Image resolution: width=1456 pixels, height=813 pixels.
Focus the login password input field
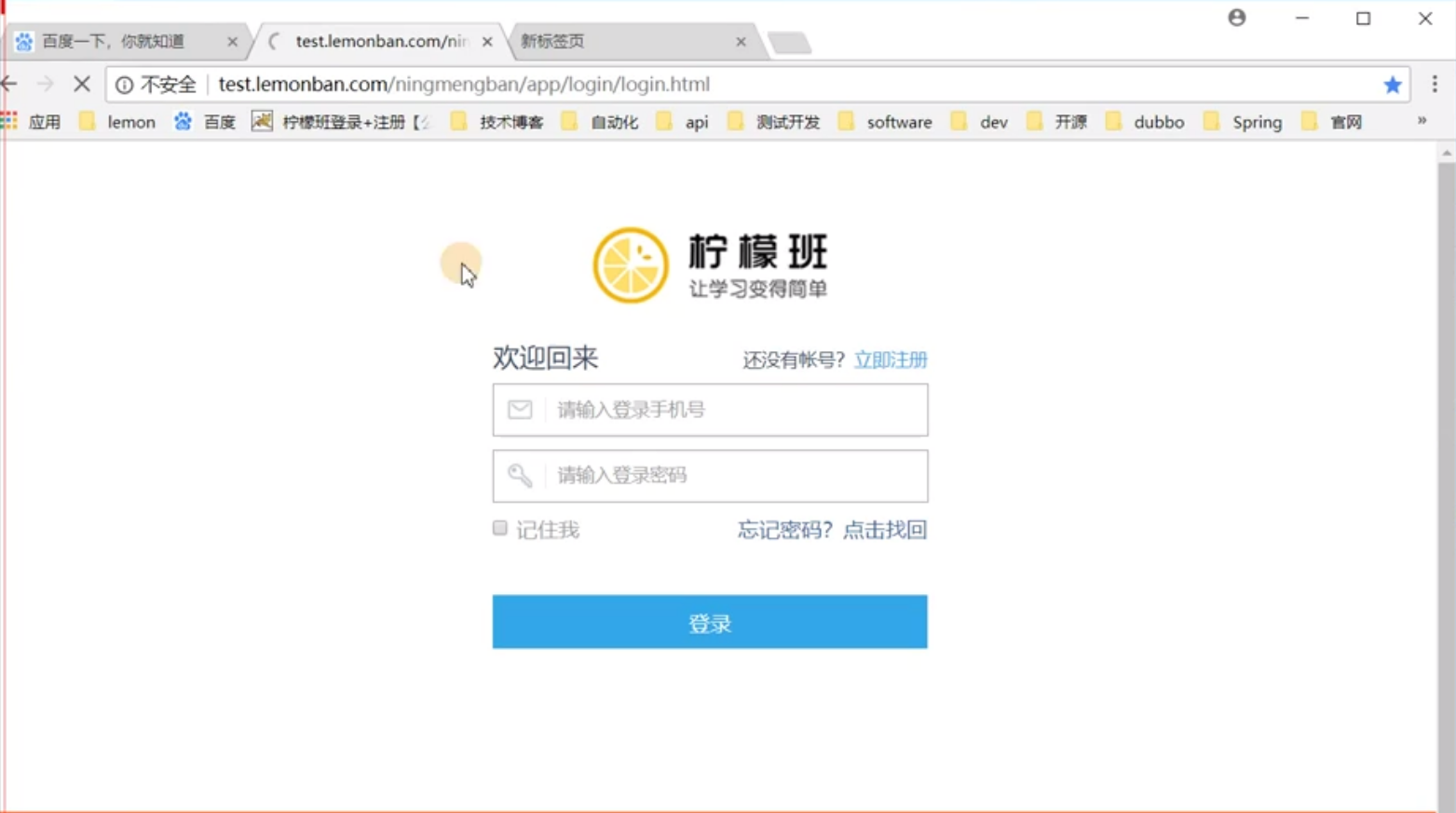tap(710, 476)
